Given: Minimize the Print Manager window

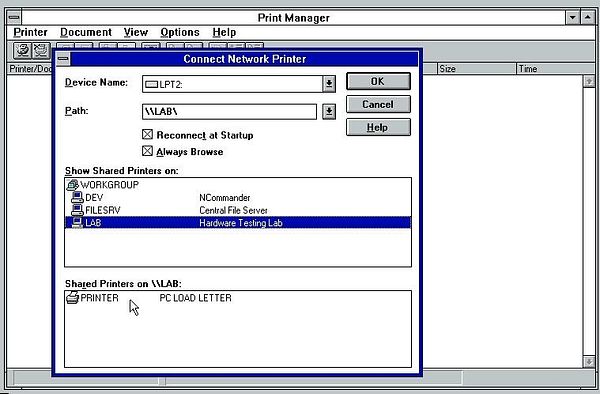Looking at the screenshot, I should click(x=572, y=18).
